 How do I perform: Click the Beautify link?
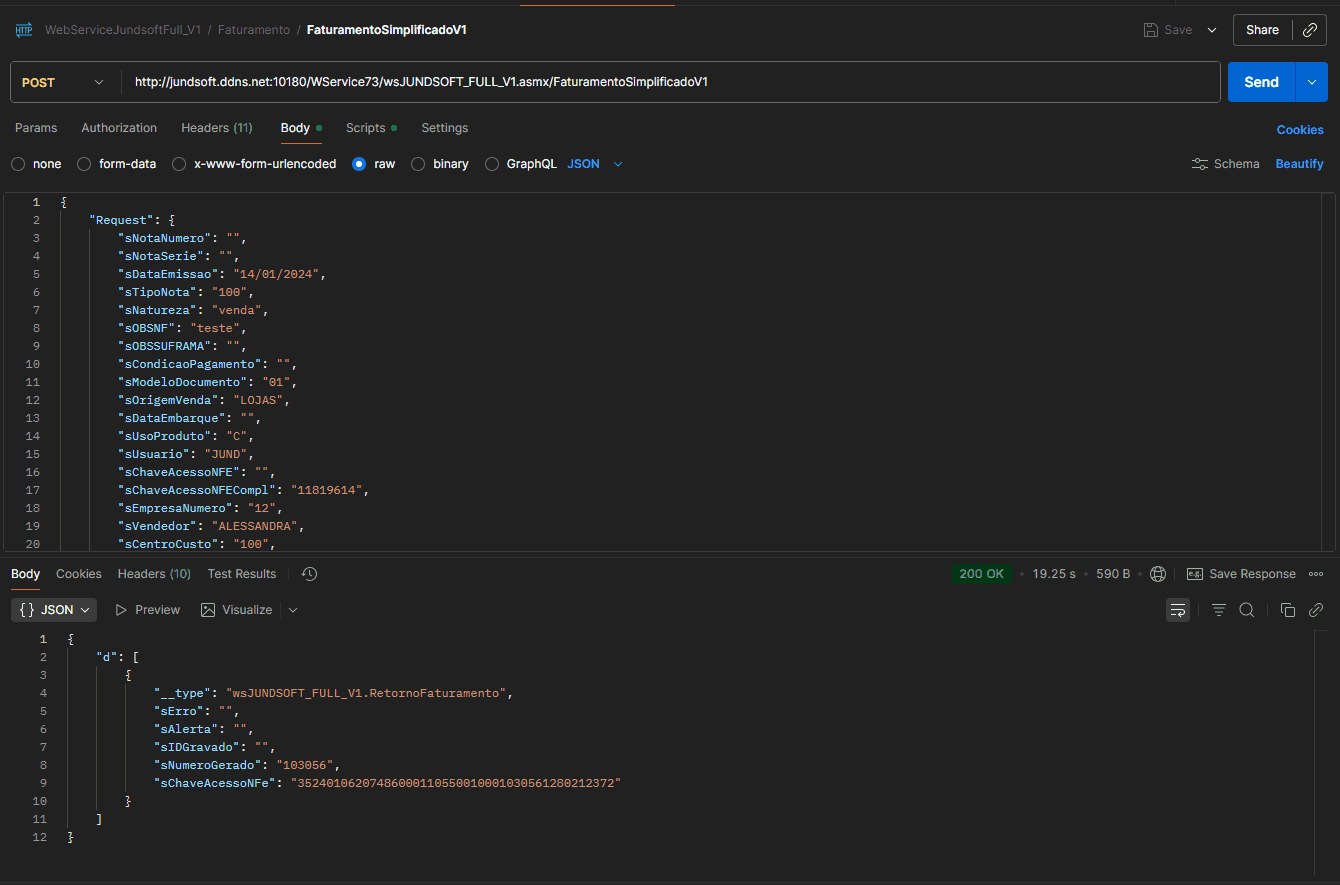(1299, 164)
